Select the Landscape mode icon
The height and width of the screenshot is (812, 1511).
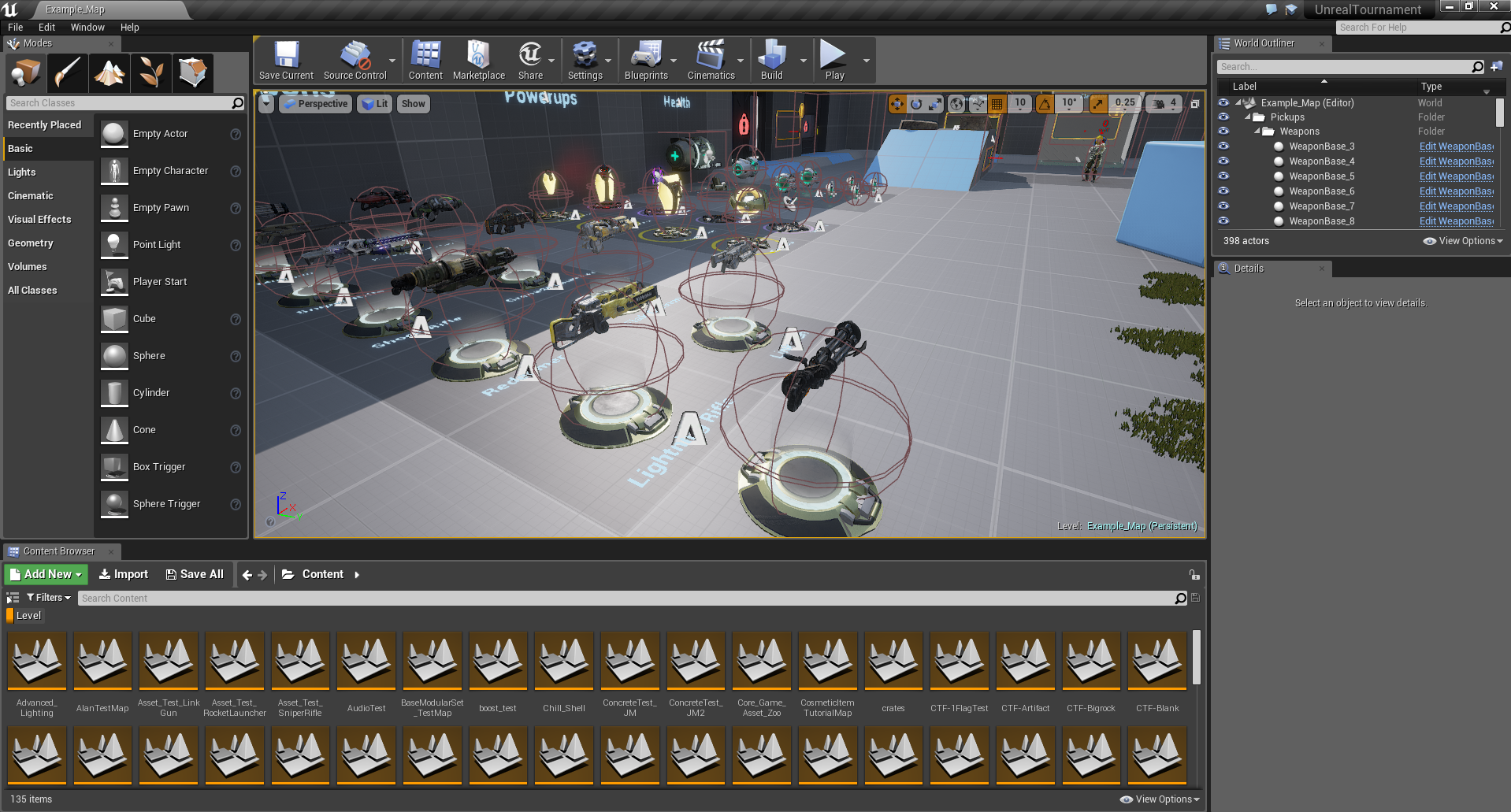110,74
